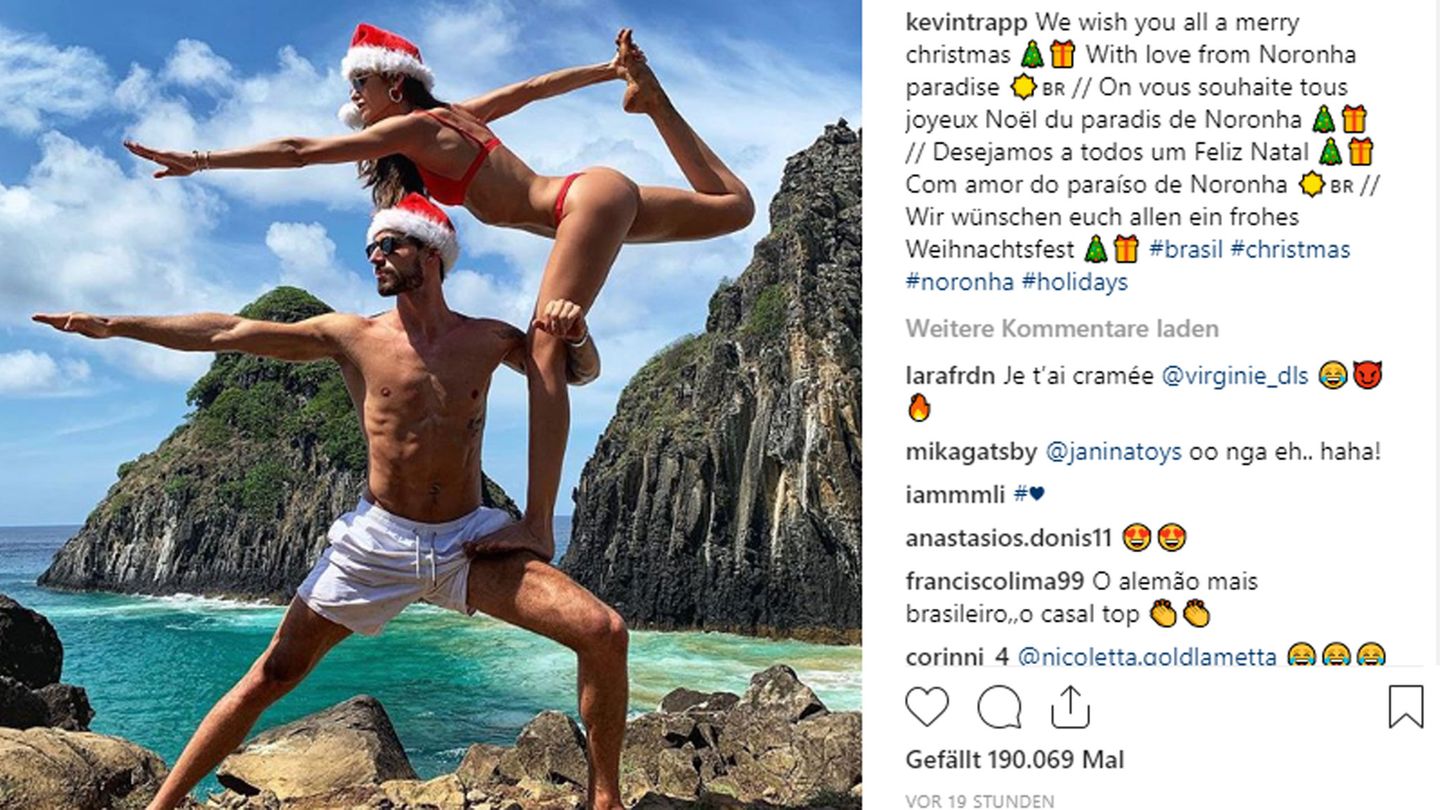1440x810 pixels.
Task: Open the #christmas hashtag
Action: tap(1291, 249)
